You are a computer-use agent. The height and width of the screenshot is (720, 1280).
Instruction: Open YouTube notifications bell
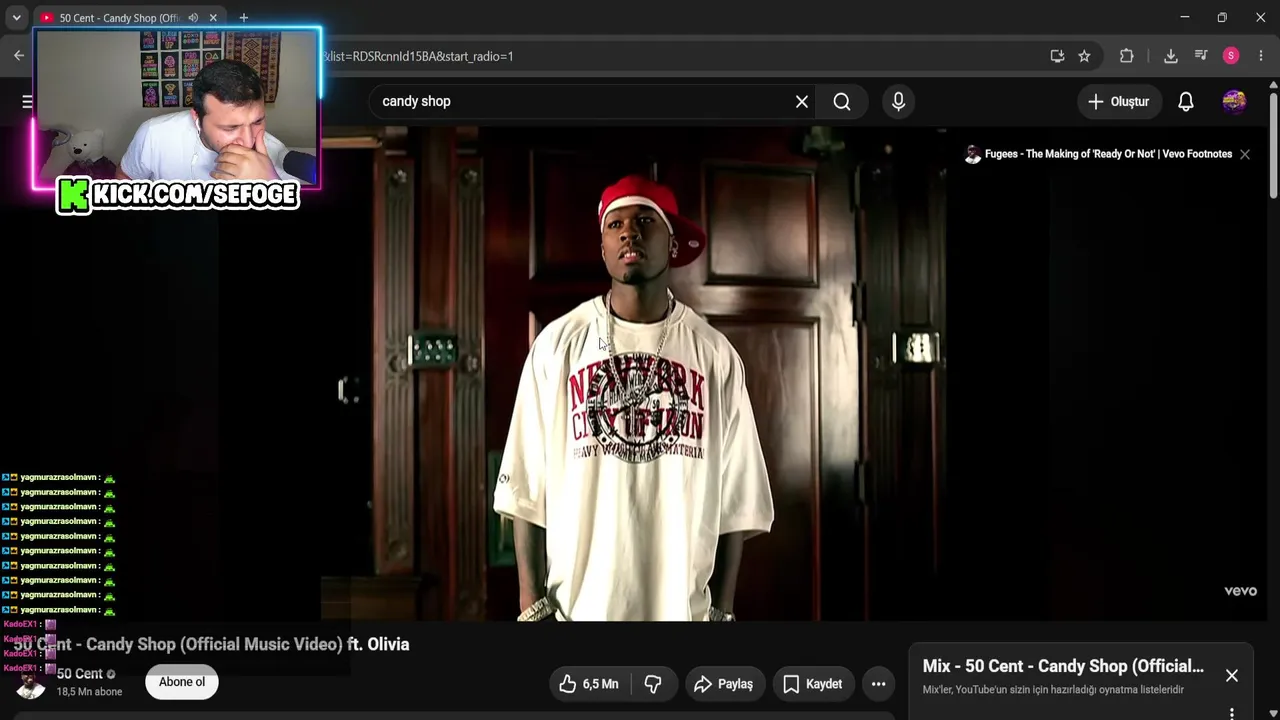(x=1186, y=101)
